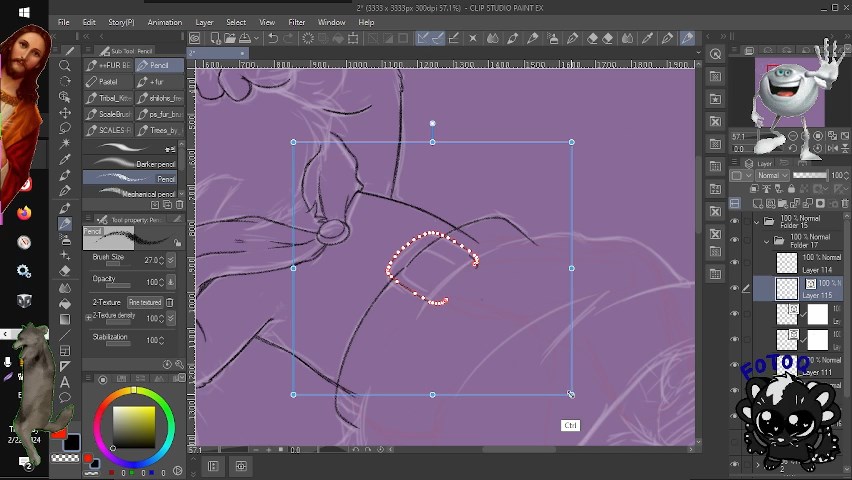Toggle visibility of Layer 115
The width and height of the screenshot is (852, 480).
coord(735,289)
